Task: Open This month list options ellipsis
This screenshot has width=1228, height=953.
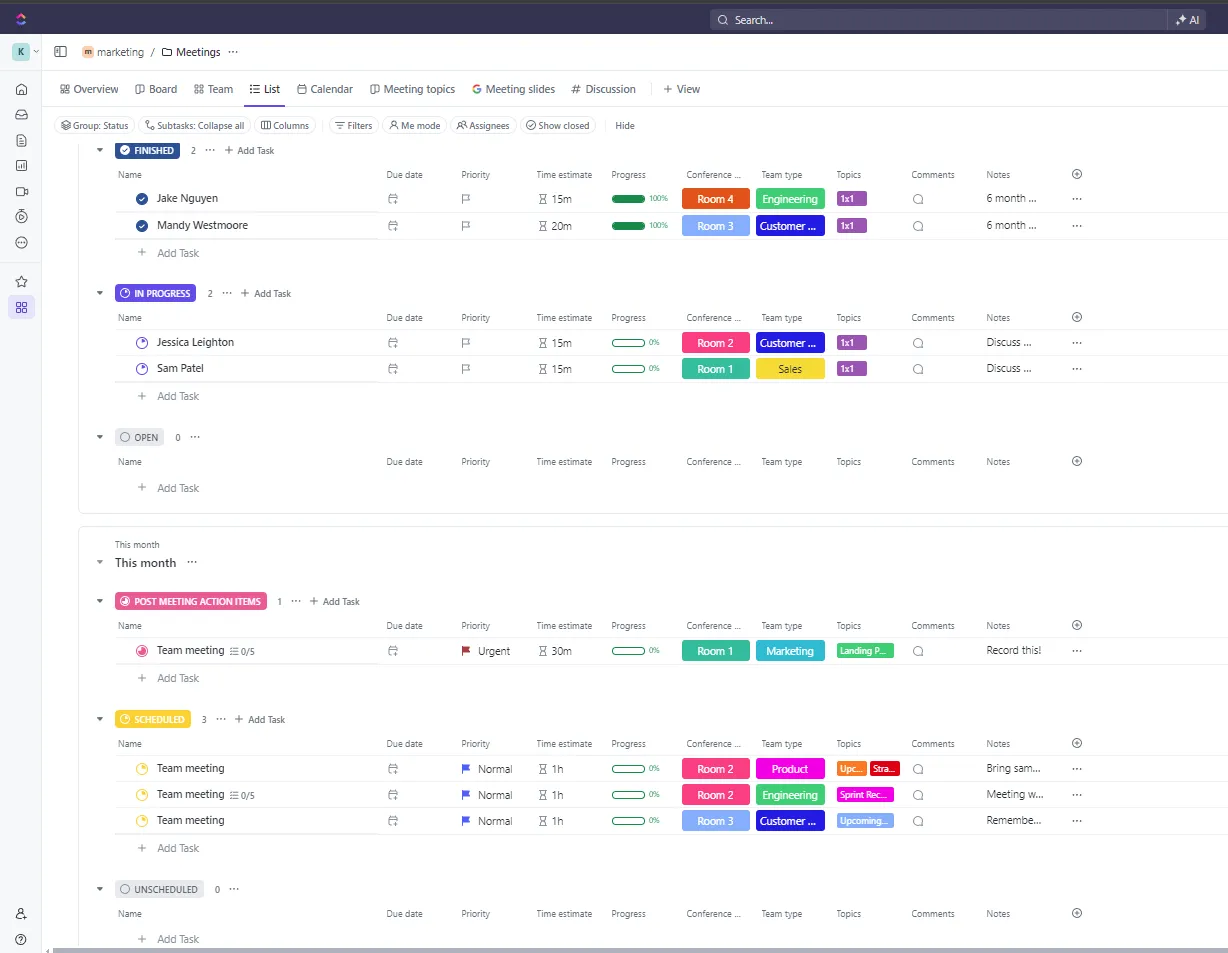Action: [192, 563]
